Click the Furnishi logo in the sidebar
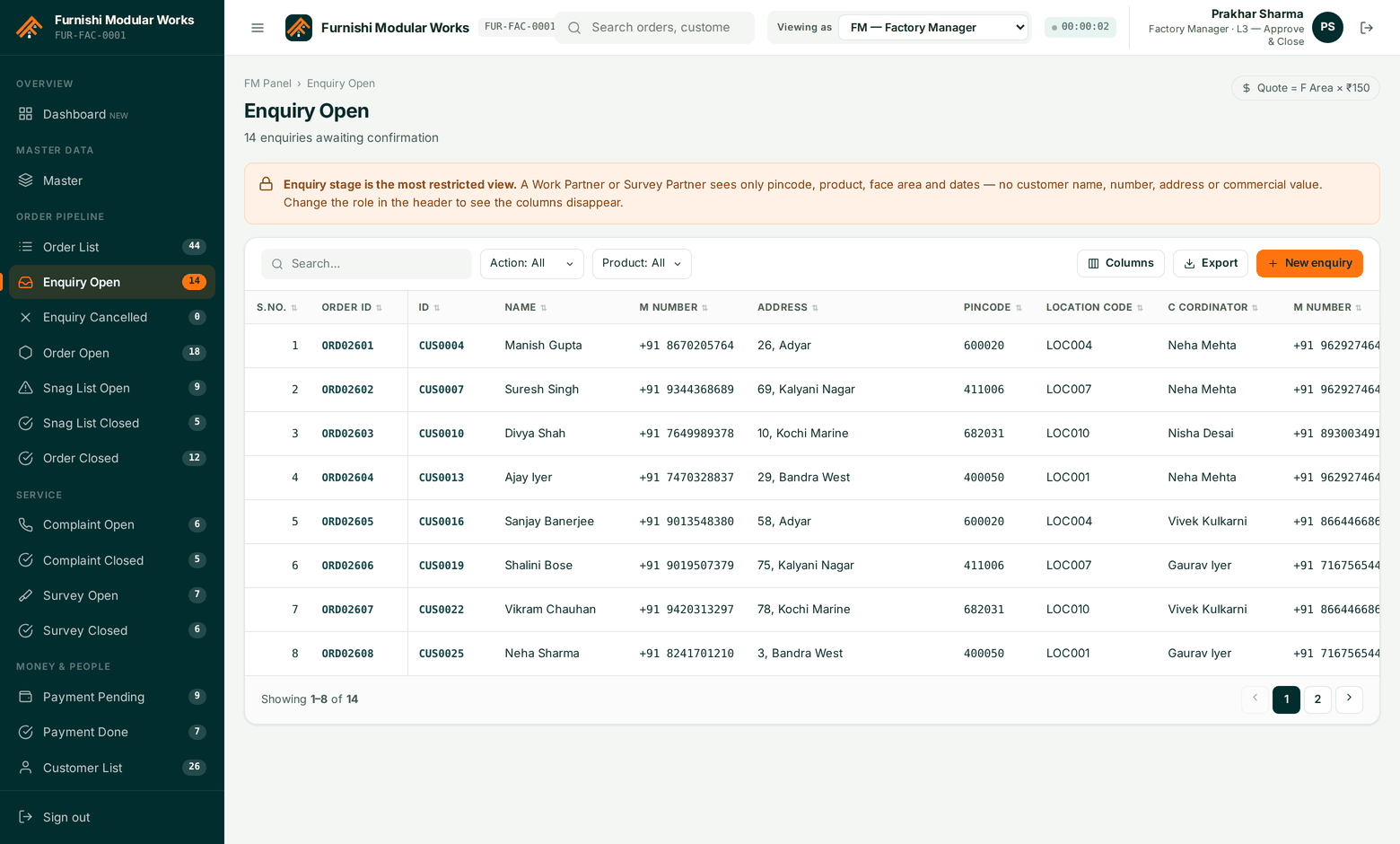The width and height of the screenshot is (1400, 844). 29,27
